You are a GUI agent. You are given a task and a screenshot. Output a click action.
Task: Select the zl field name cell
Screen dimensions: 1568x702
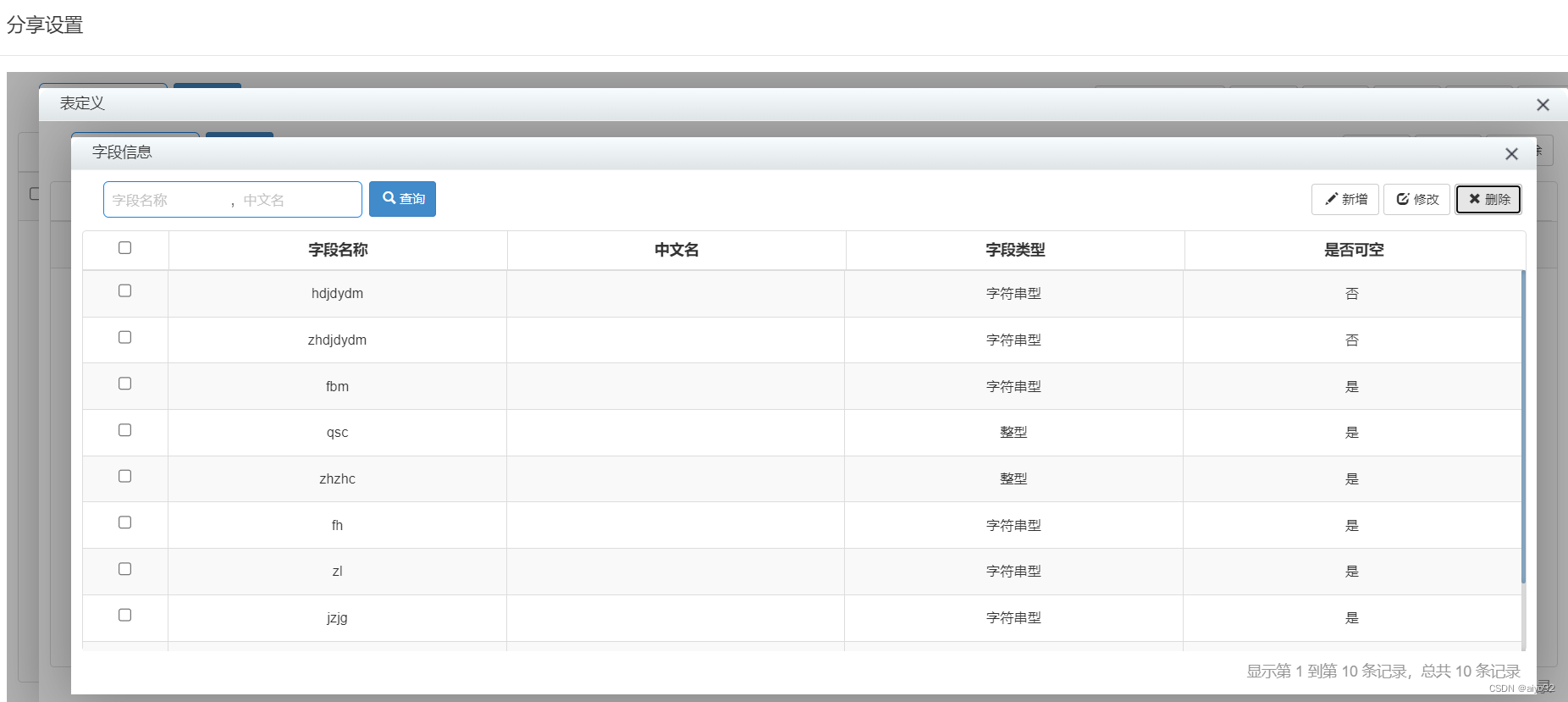pyautogui.click(x=337, y=572)
